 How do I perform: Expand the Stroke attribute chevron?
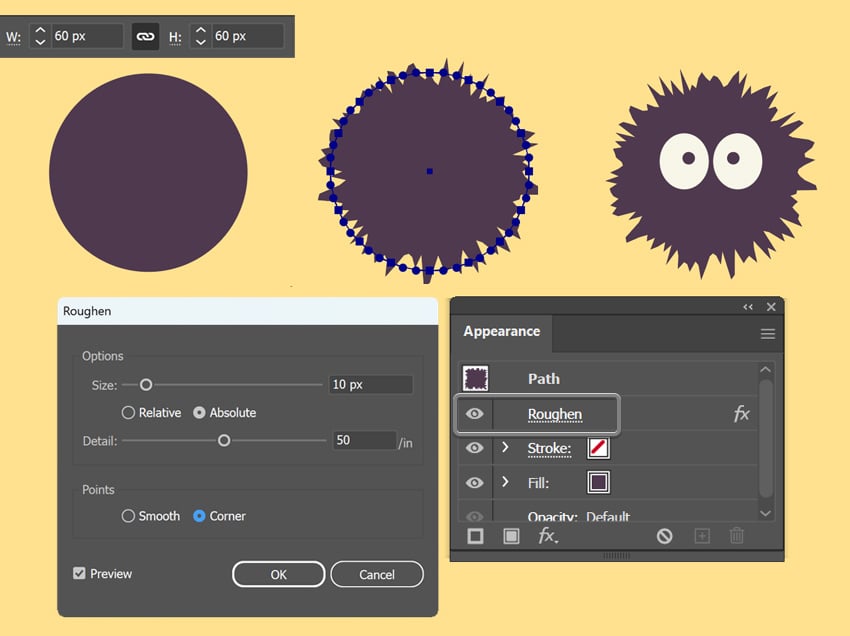pyautogui.click(x=505, y=448)
